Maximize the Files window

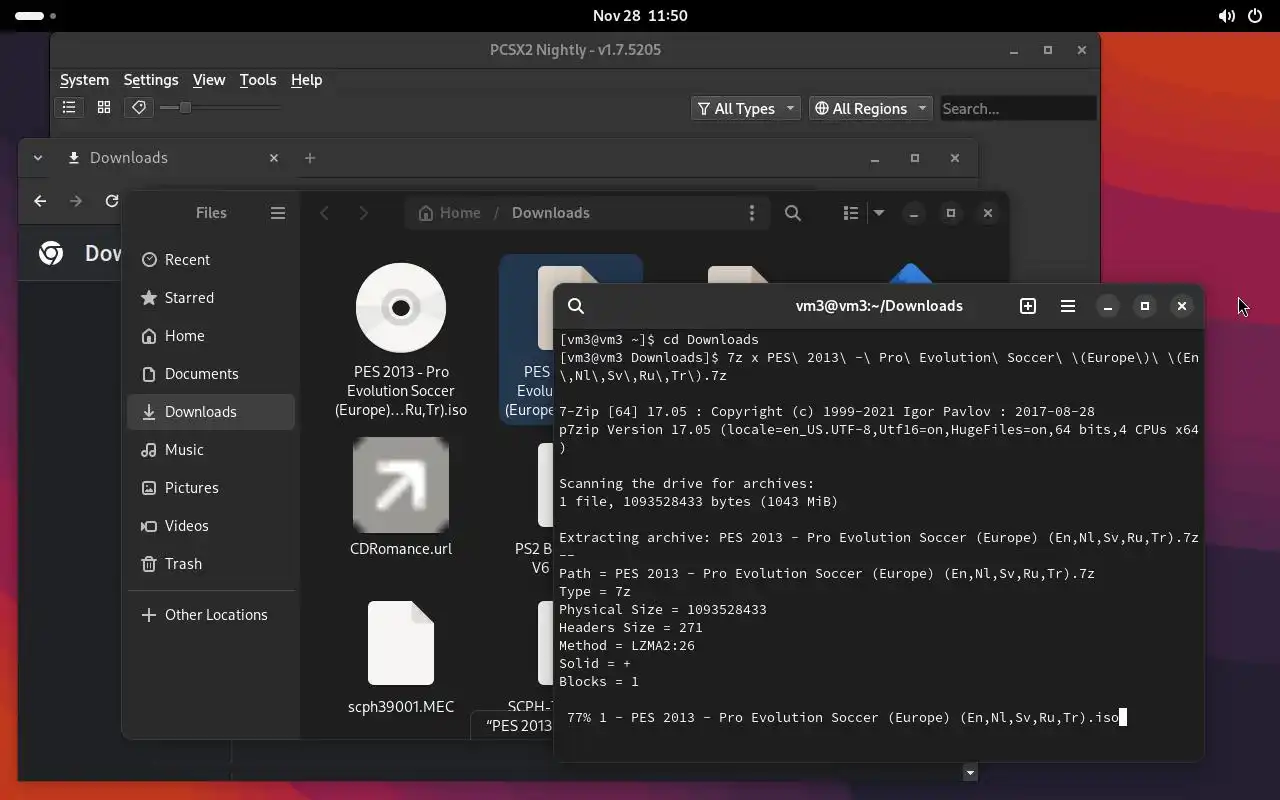951,213
